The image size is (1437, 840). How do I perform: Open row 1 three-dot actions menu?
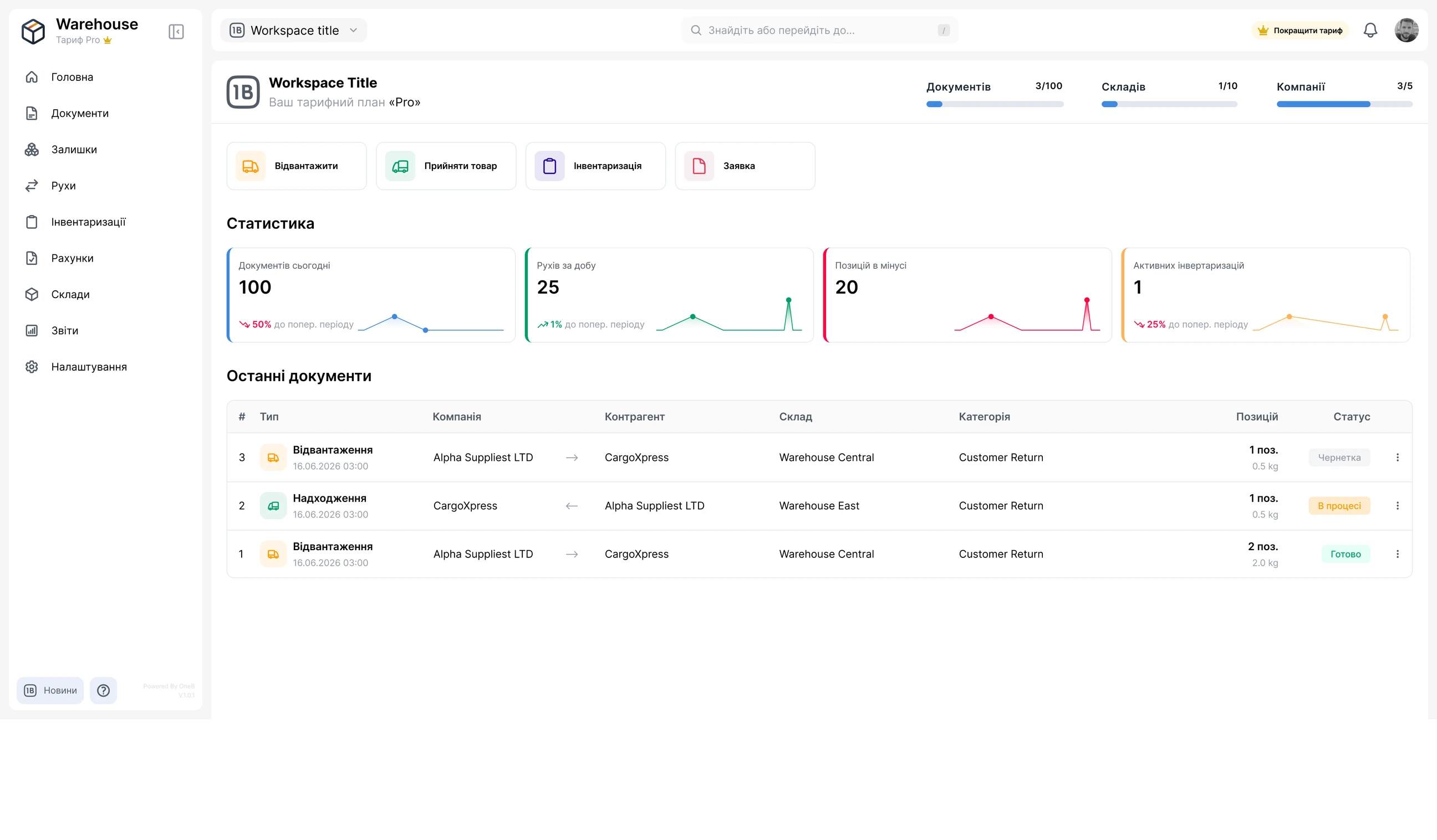[1397, 554]
